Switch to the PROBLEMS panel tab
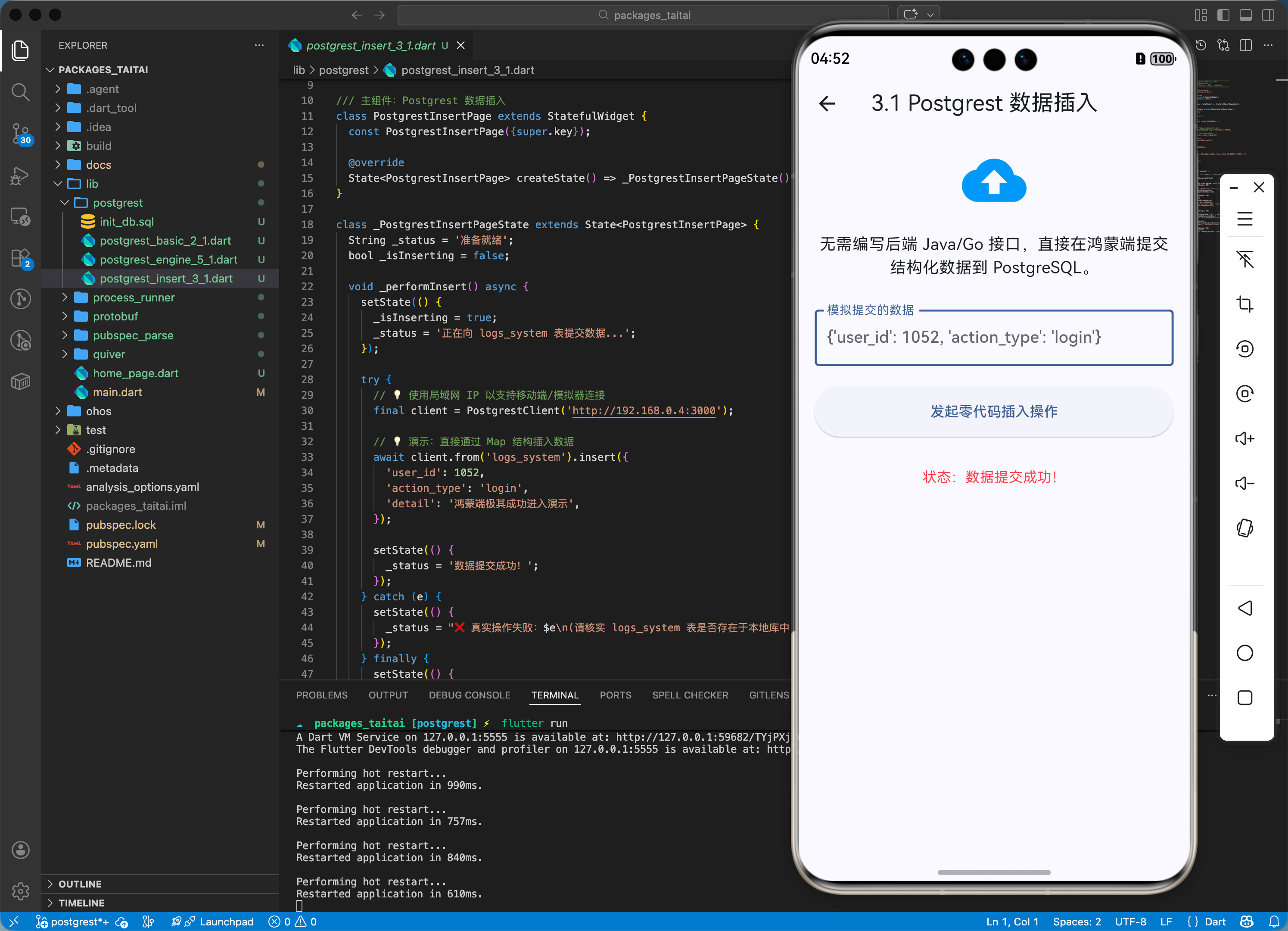 click(321, 695)
